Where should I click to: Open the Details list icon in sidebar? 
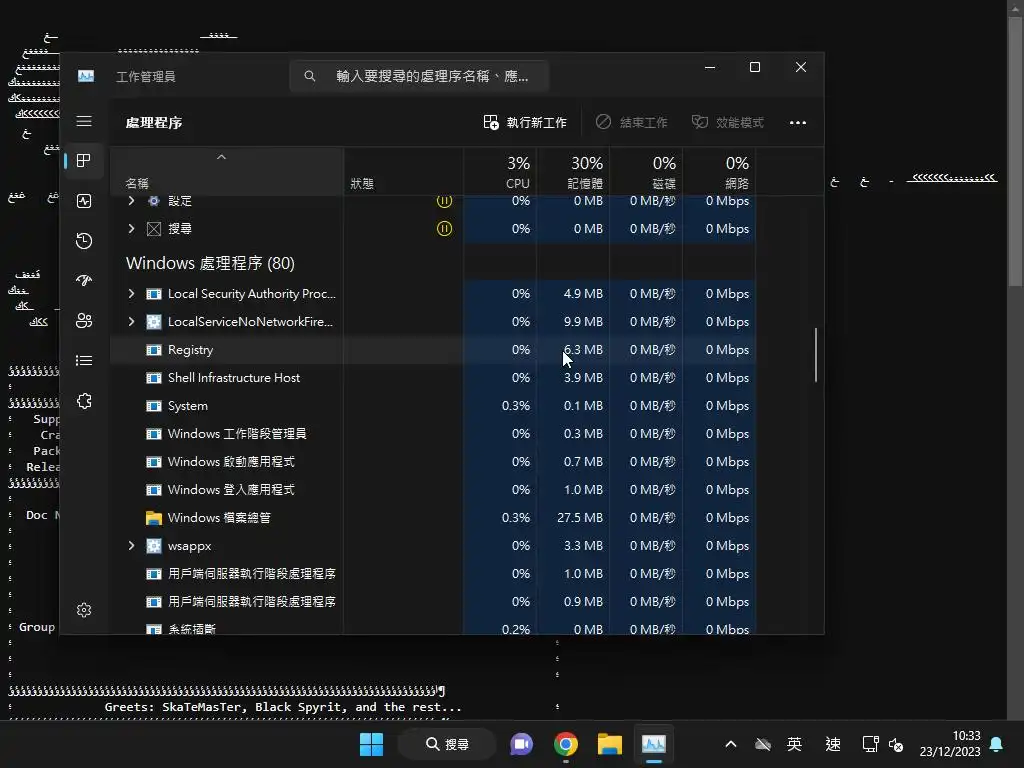coord(84,360)
